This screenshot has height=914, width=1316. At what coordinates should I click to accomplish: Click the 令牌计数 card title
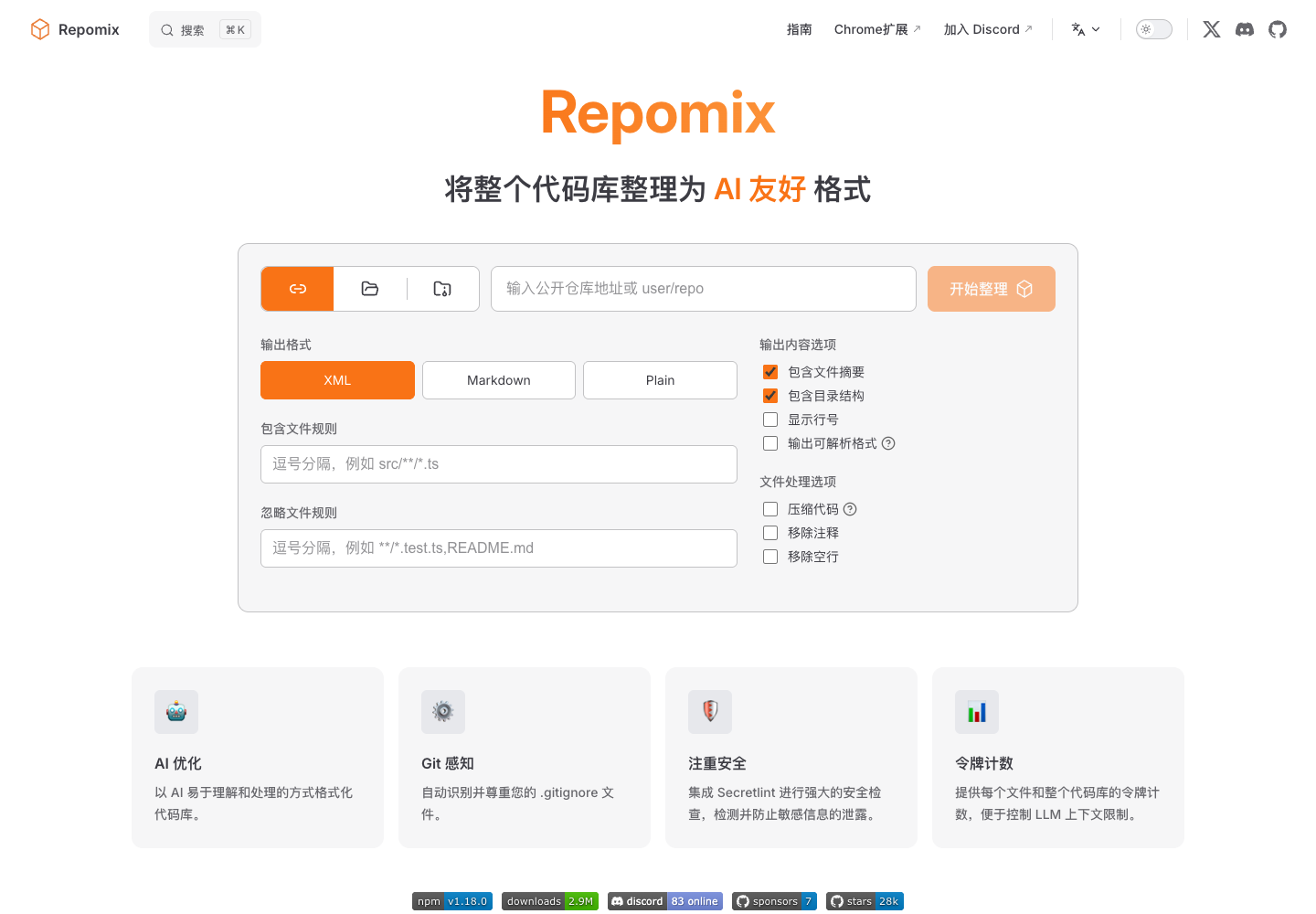984,763
